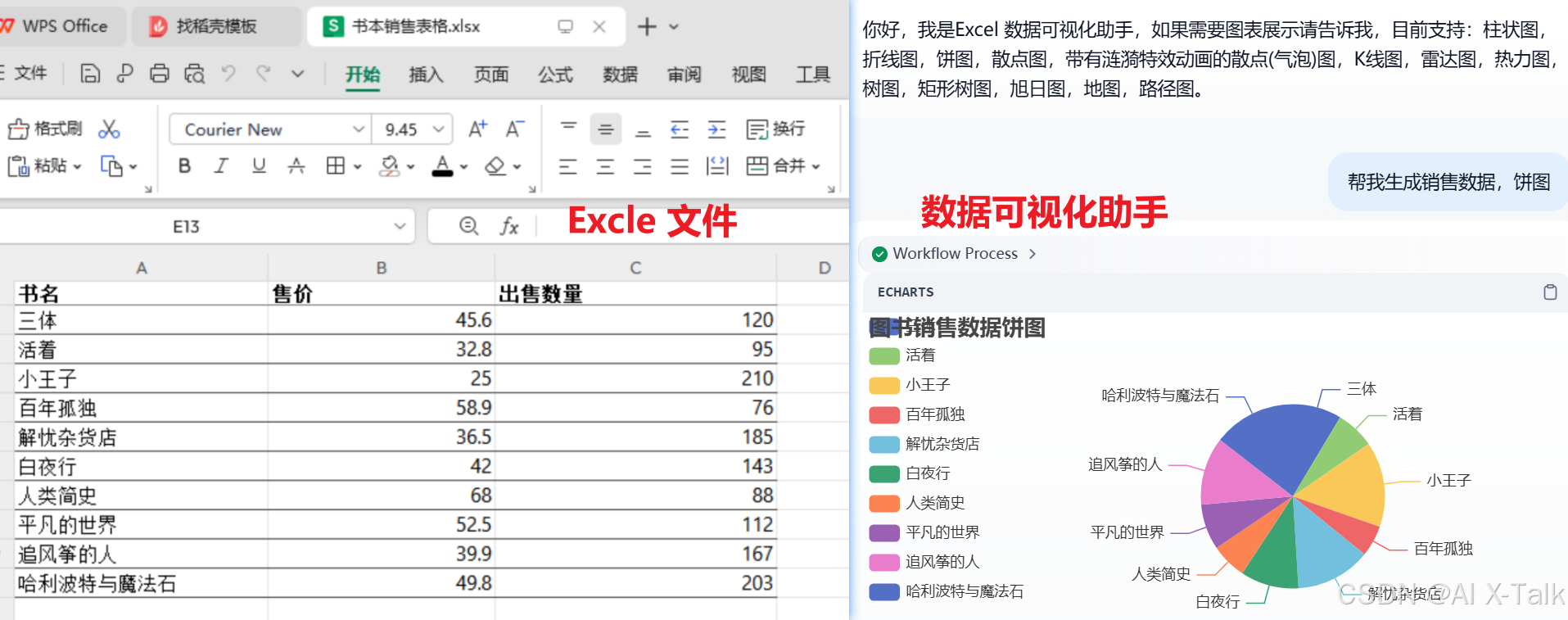Image resolution: width=1568 pixels, height=620 pixels.
Task: Click the Undo arrow
Action: [228, 73]
